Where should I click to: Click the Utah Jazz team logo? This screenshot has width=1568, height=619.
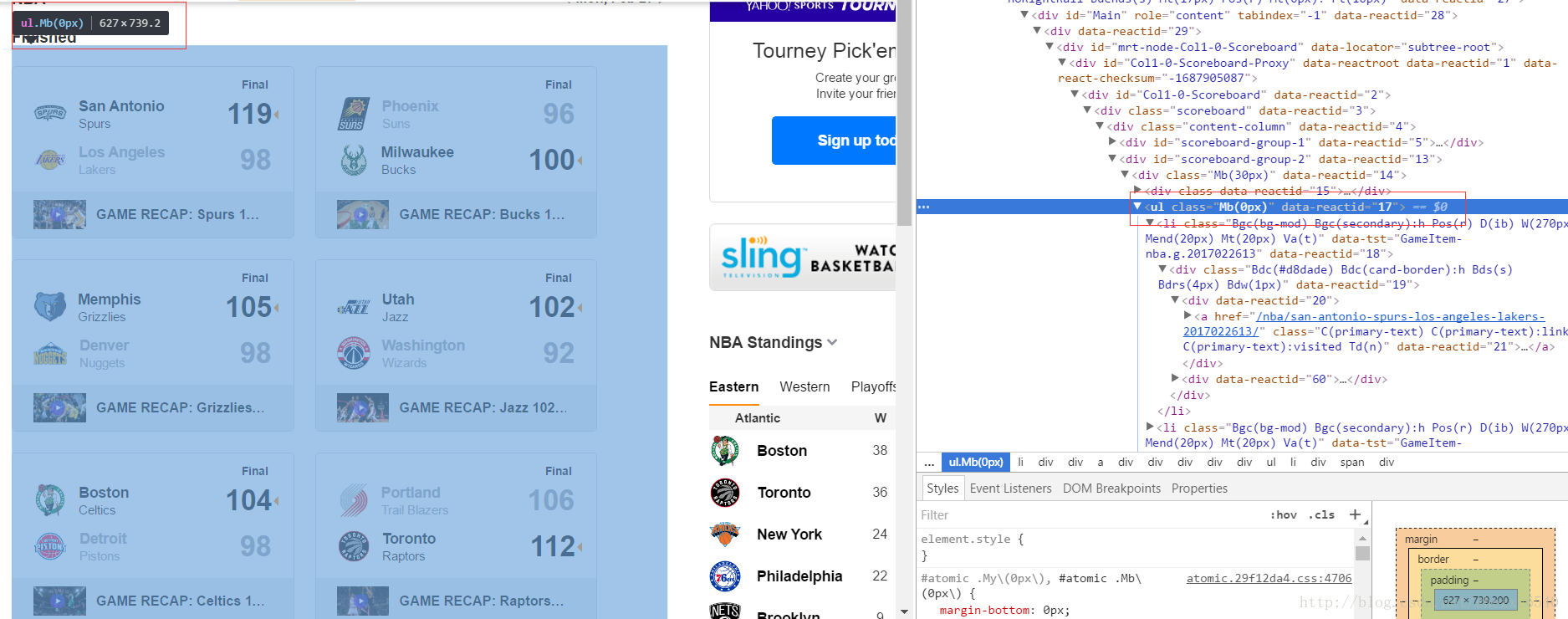pos(354,307)
